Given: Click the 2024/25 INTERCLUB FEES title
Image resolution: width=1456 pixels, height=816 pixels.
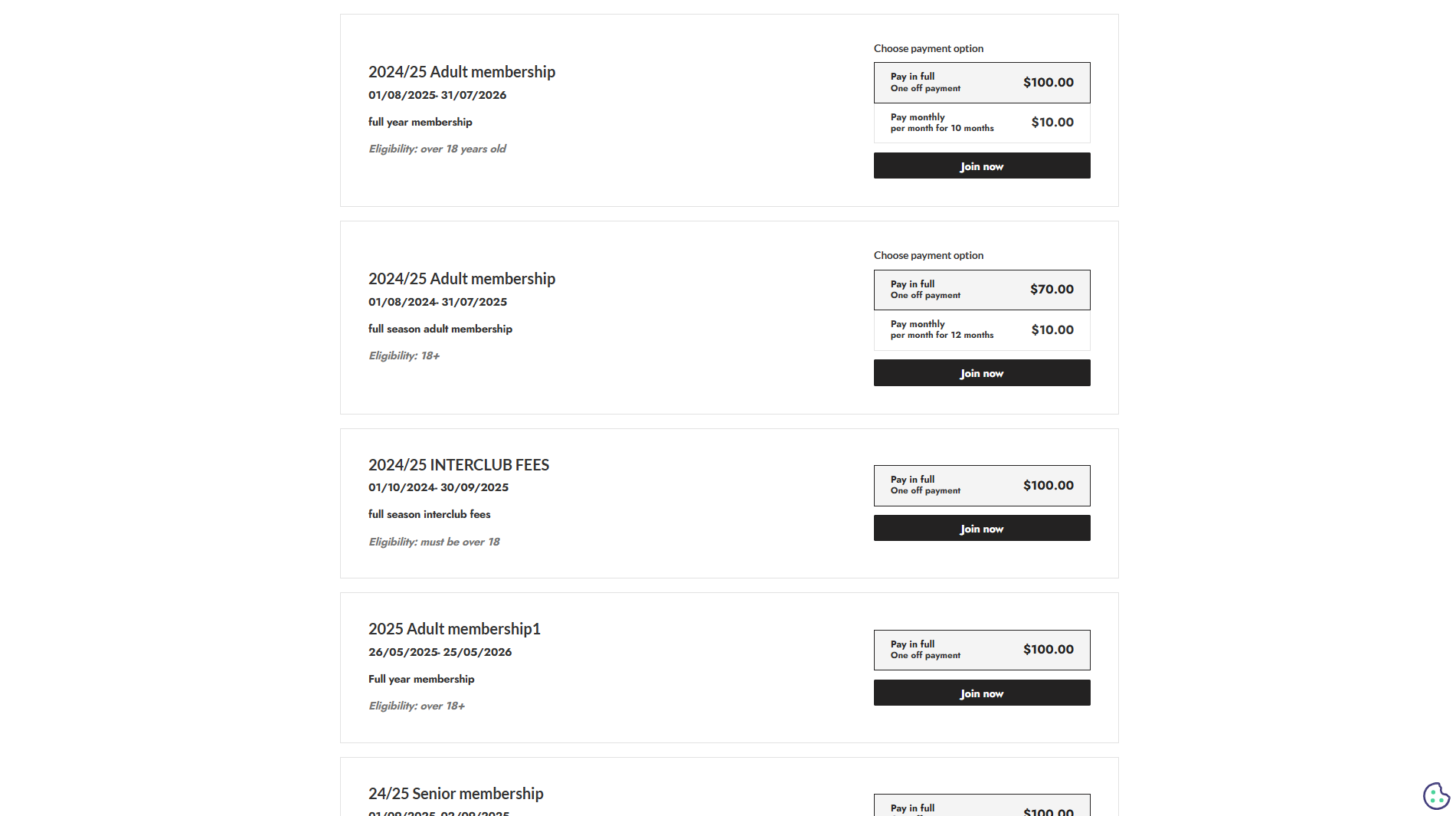Looking at the screenshot, I should point(458,465).
